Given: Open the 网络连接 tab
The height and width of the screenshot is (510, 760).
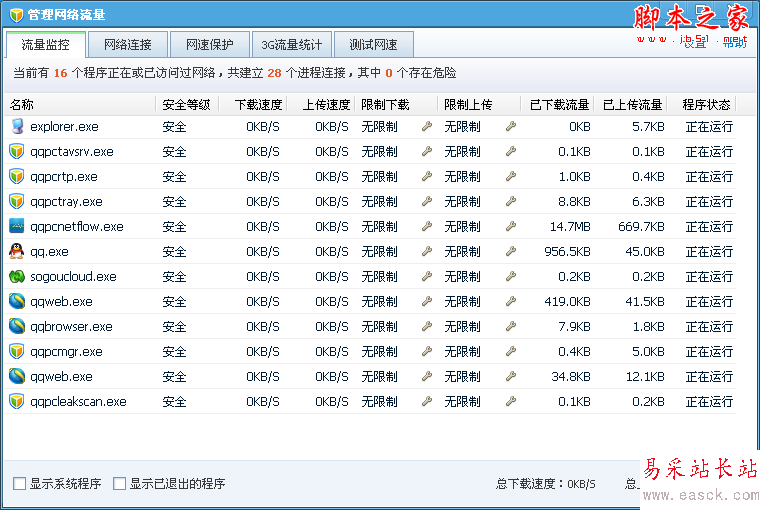Looking at the screenshot, I should click(128, 45).
